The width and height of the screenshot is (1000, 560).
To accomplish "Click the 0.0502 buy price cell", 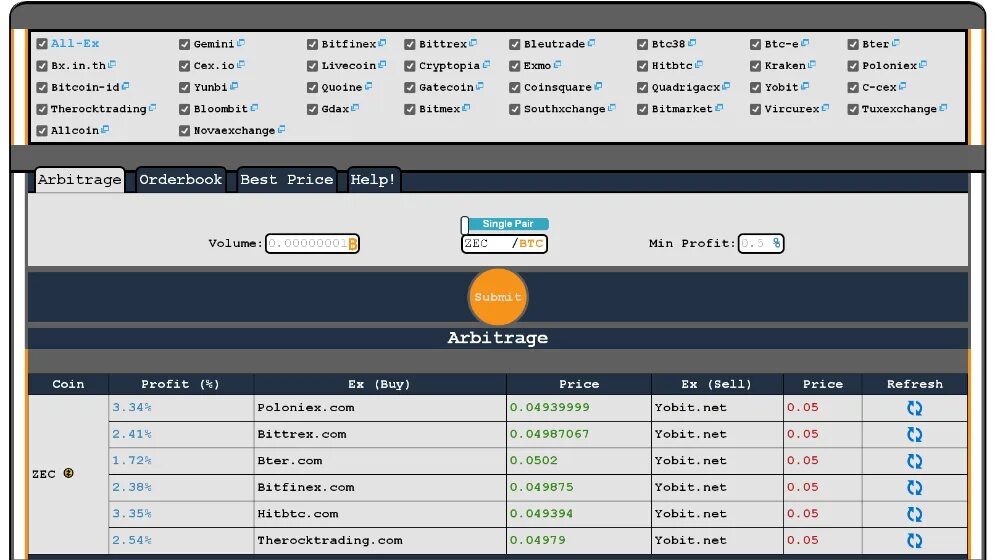I will click(x=578, y=461).
